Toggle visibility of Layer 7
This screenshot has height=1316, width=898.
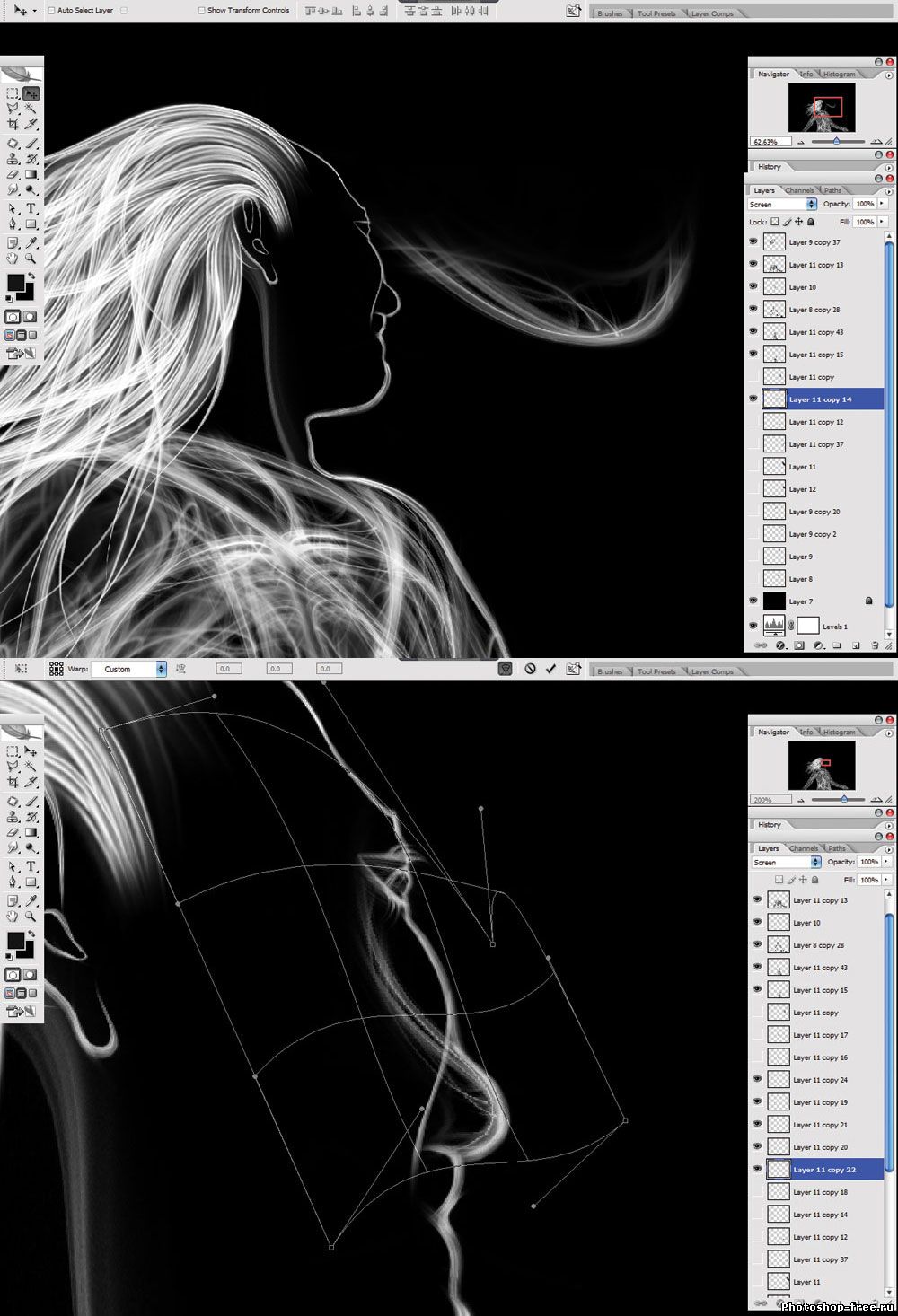point(753,601)
